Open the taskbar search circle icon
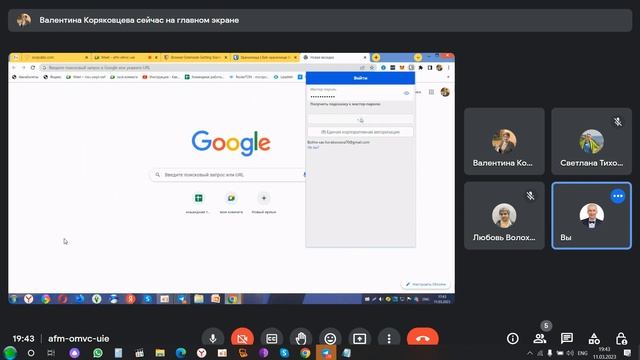Screen dimensions: 640x360 [31, 353]
